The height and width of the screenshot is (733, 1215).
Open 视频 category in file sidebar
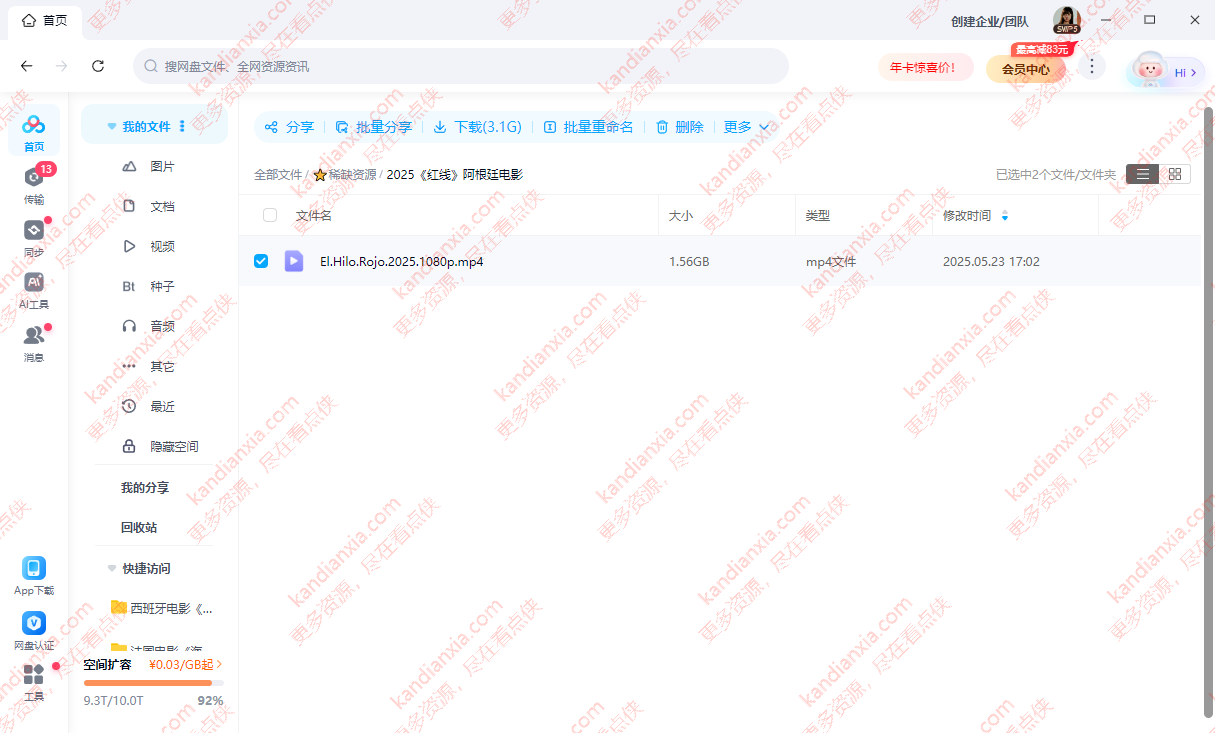[x=162, y=246]
